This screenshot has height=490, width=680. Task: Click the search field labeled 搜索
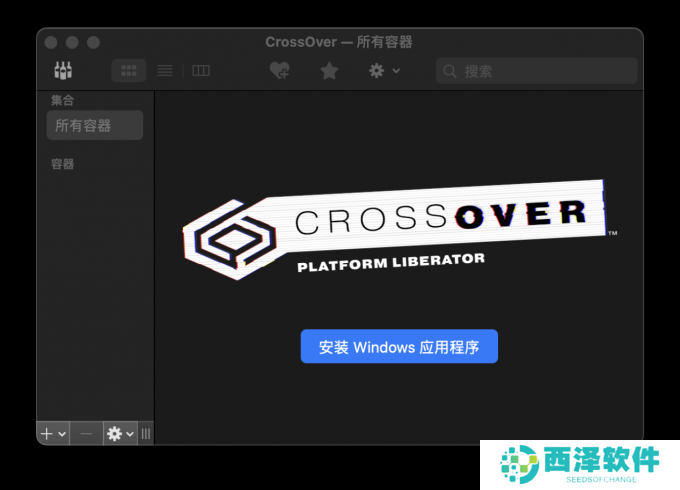pos(545,71)
